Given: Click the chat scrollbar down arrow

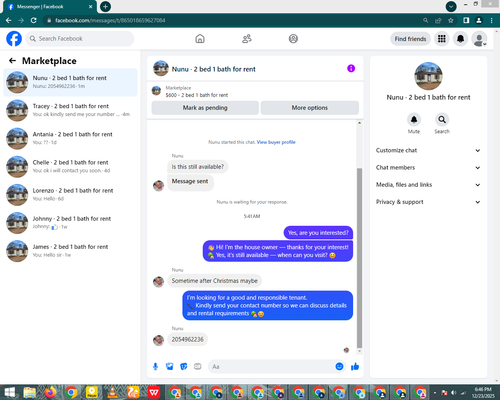Looking at the screenshot, I should [359, 351].
